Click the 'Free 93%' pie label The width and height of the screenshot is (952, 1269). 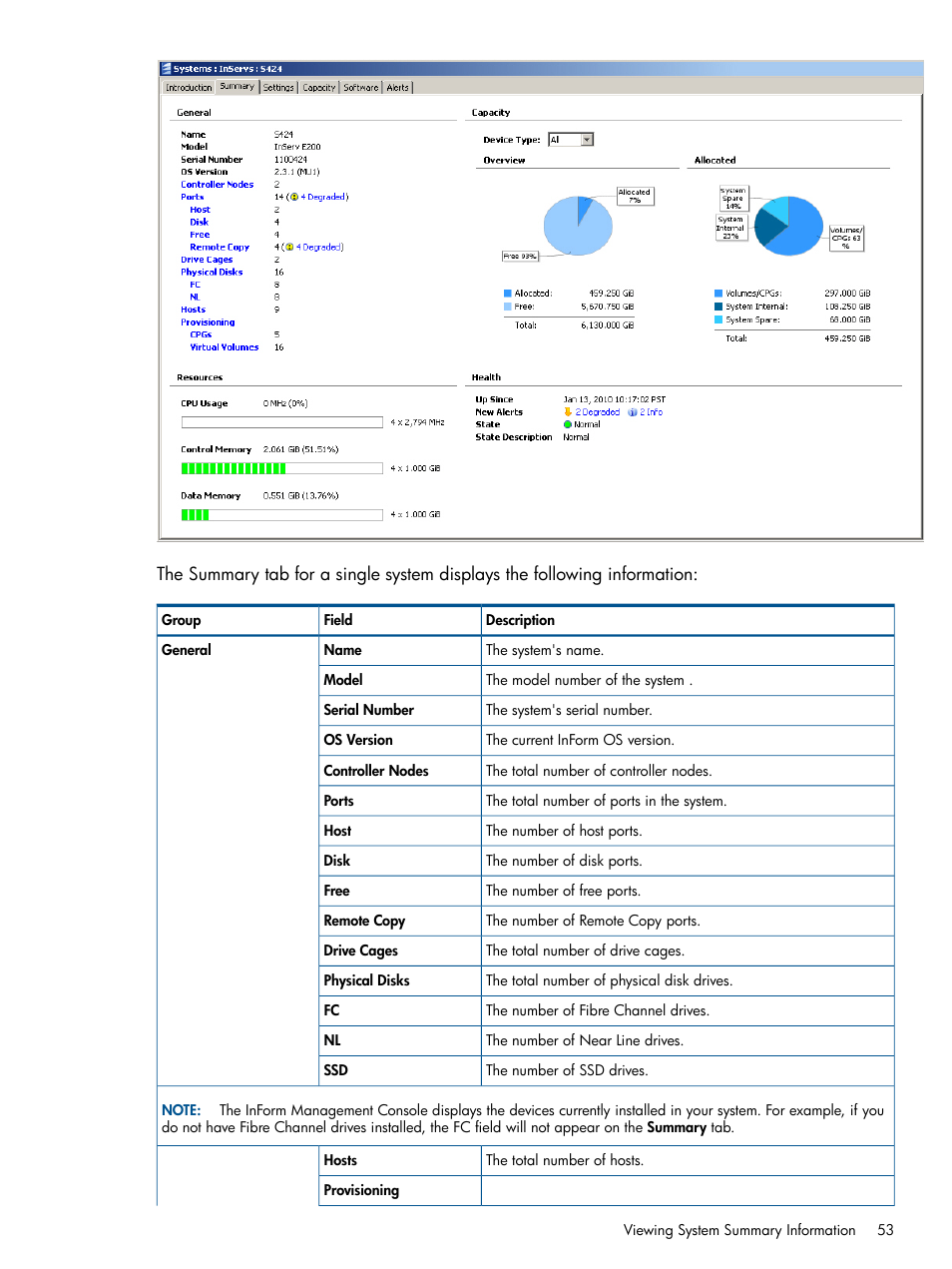tap(520, 257)
